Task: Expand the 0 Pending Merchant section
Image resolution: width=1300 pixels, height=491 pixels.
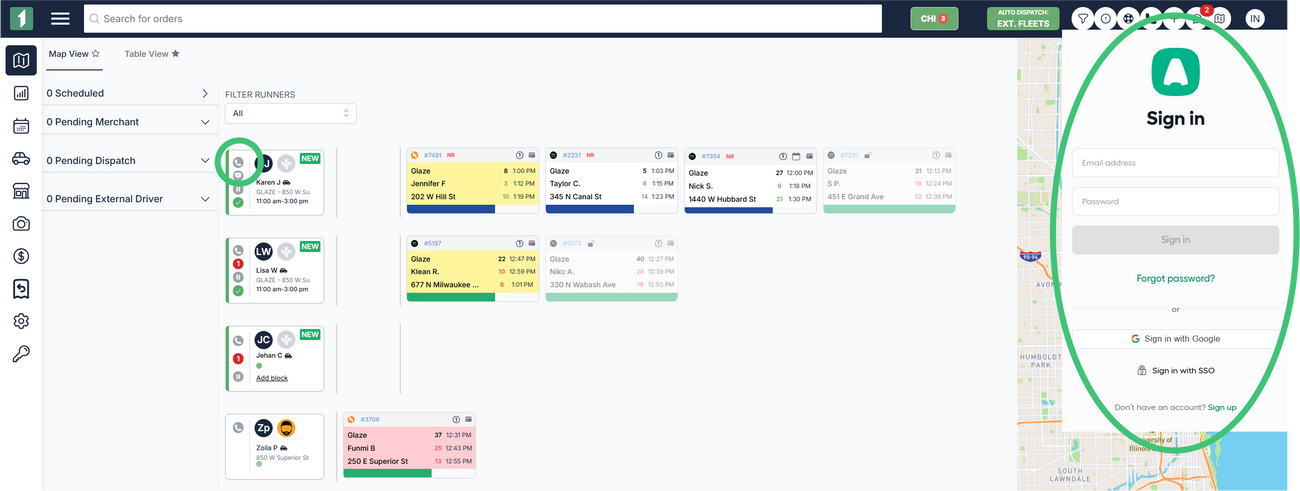Action: click(205, 122)
